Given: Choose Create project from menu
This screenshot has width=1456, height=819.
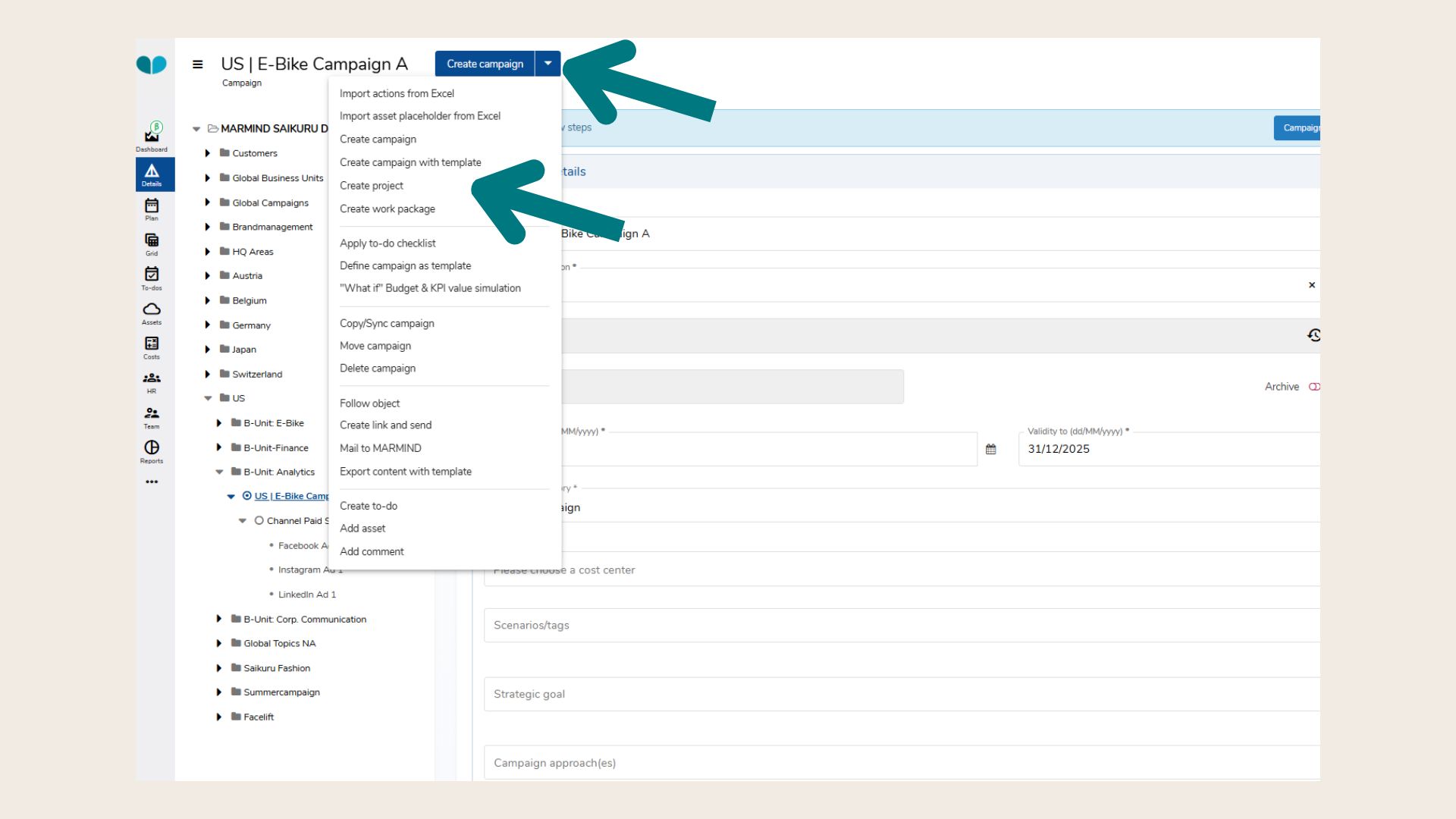Looking at the screenshot, I should tap(371, 186).
